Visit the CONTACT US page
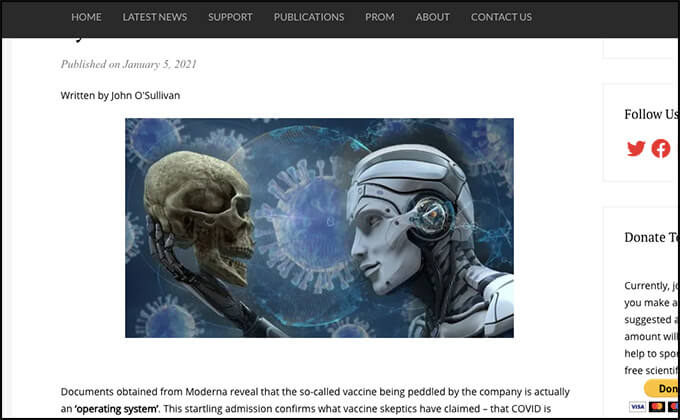 point(501,17)
